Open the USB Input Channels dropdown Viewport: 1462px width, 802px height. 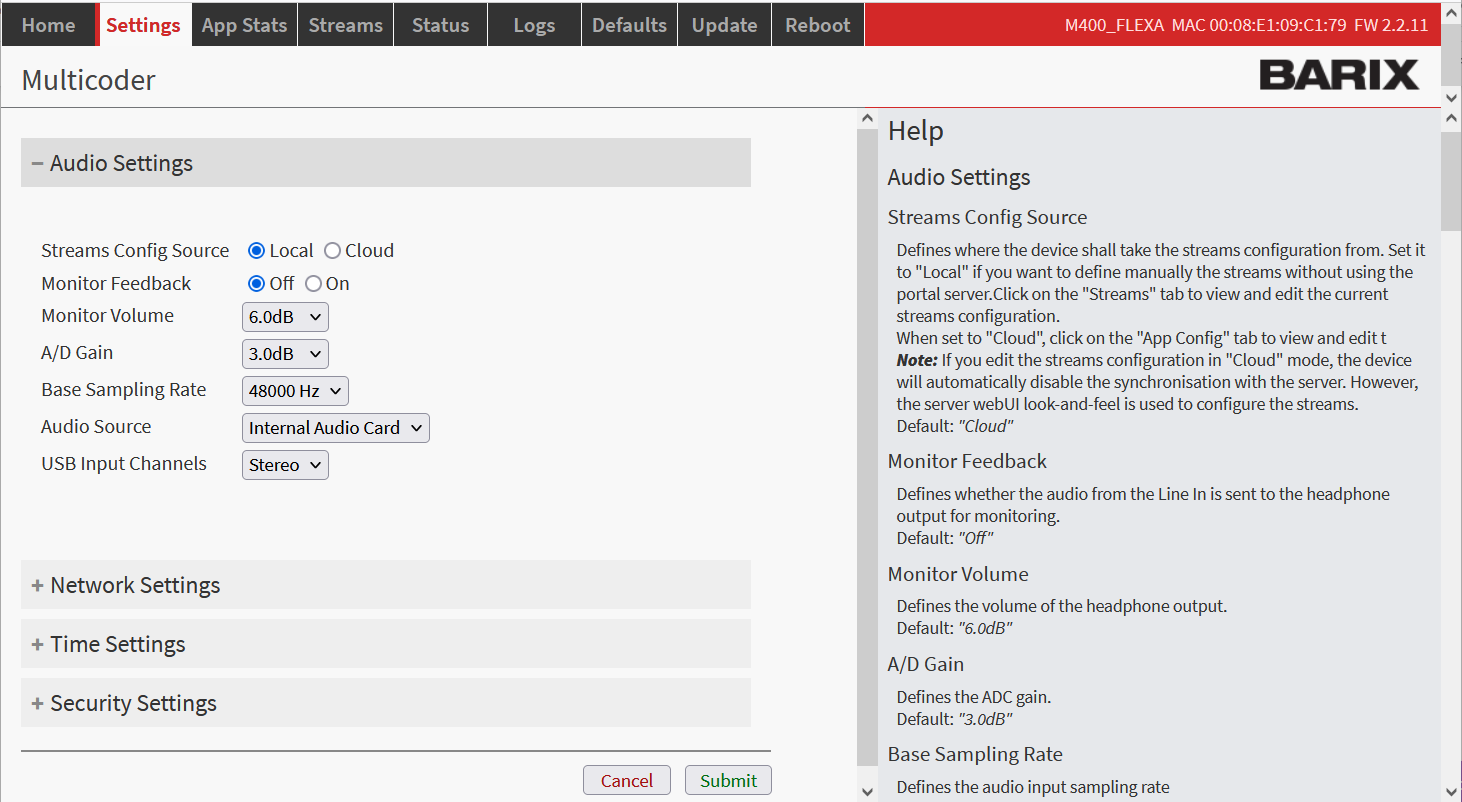click(285, 465)
